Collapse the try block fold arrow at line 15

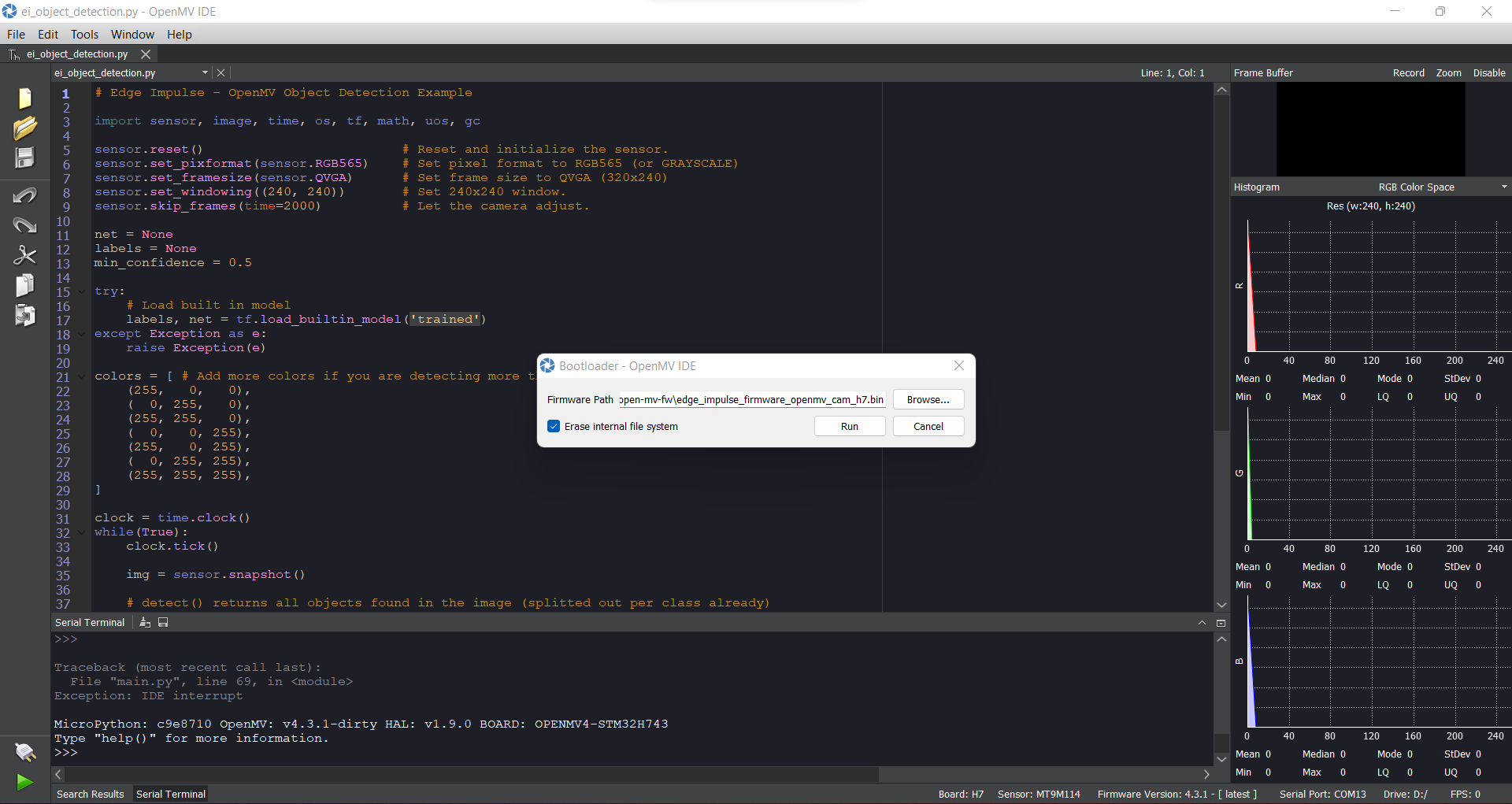82,291
